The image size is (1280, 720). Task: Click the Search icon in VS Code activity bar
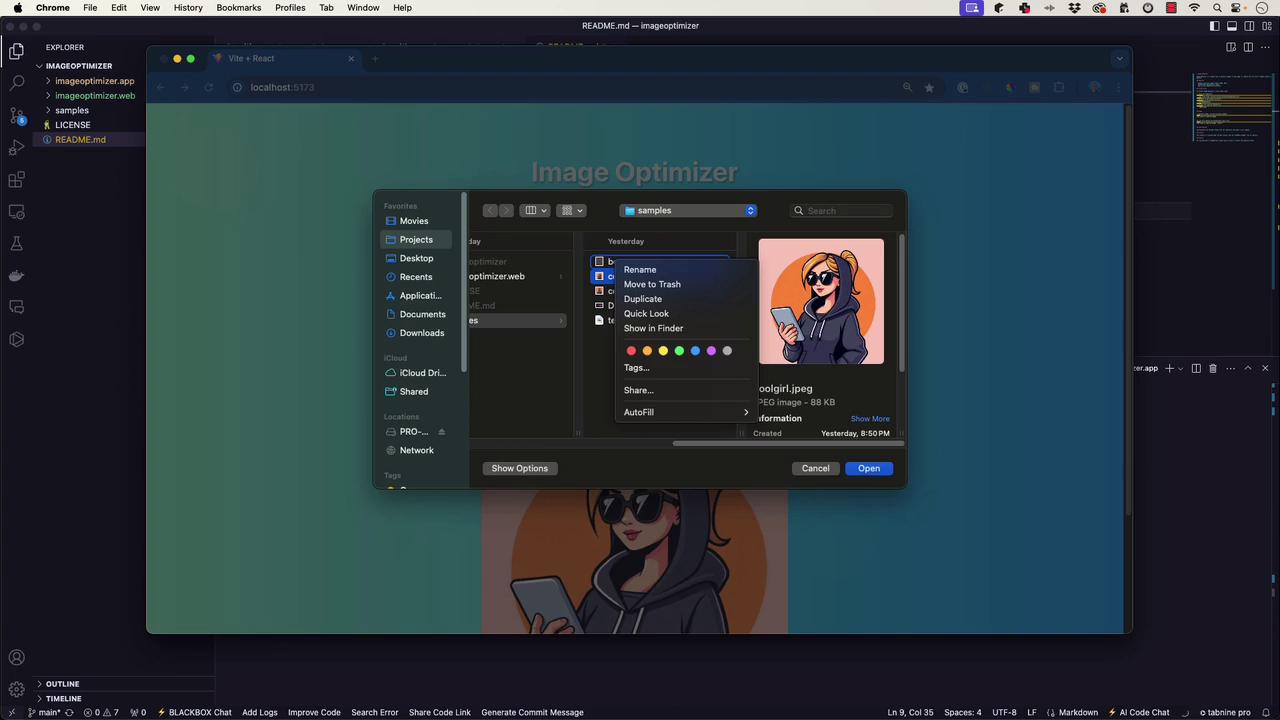pyautogui.click(x=16, y=83)
